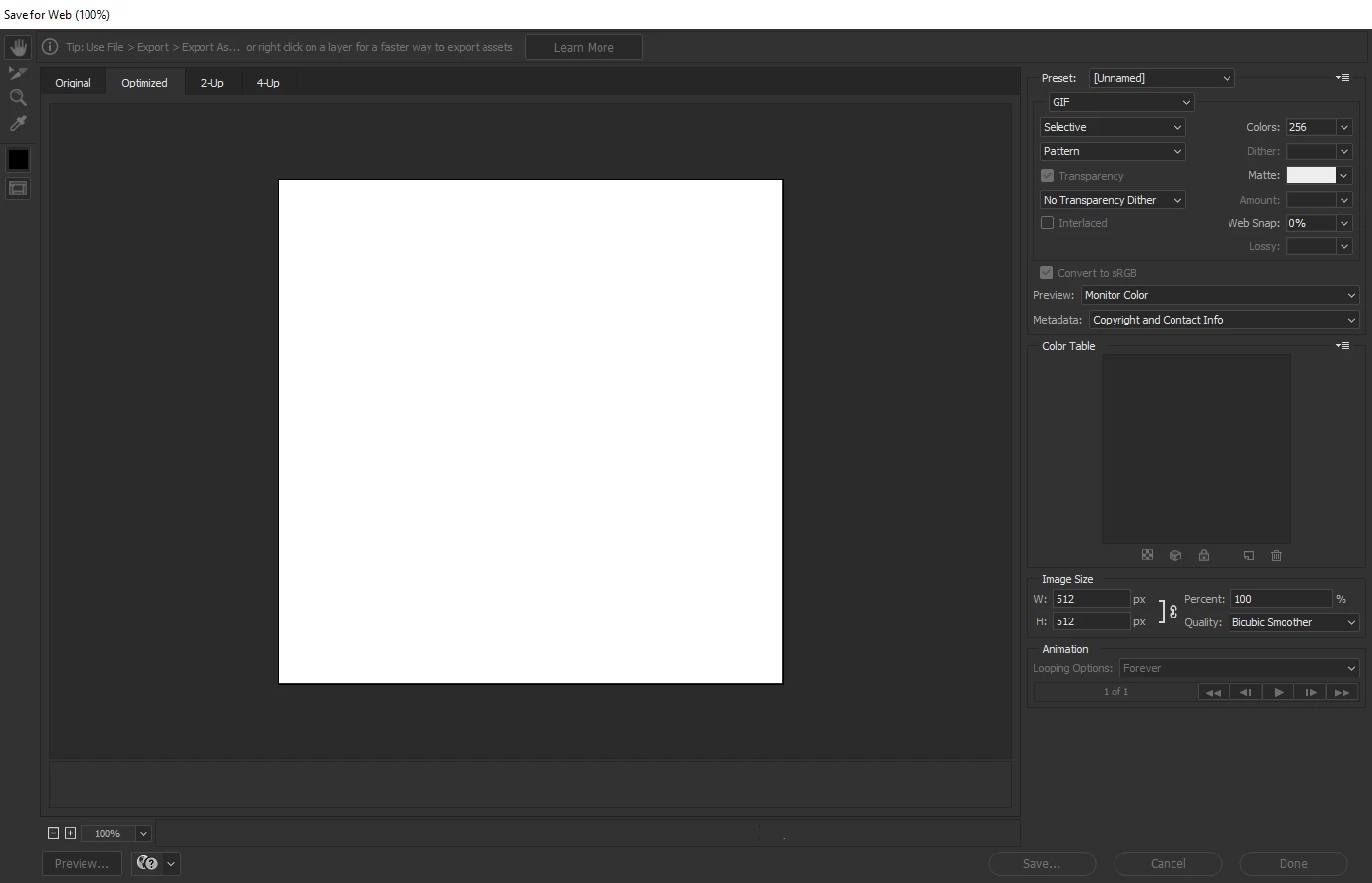Select the Eyedropper tool
Screen dimensions: 1372x883
(18, 123)
